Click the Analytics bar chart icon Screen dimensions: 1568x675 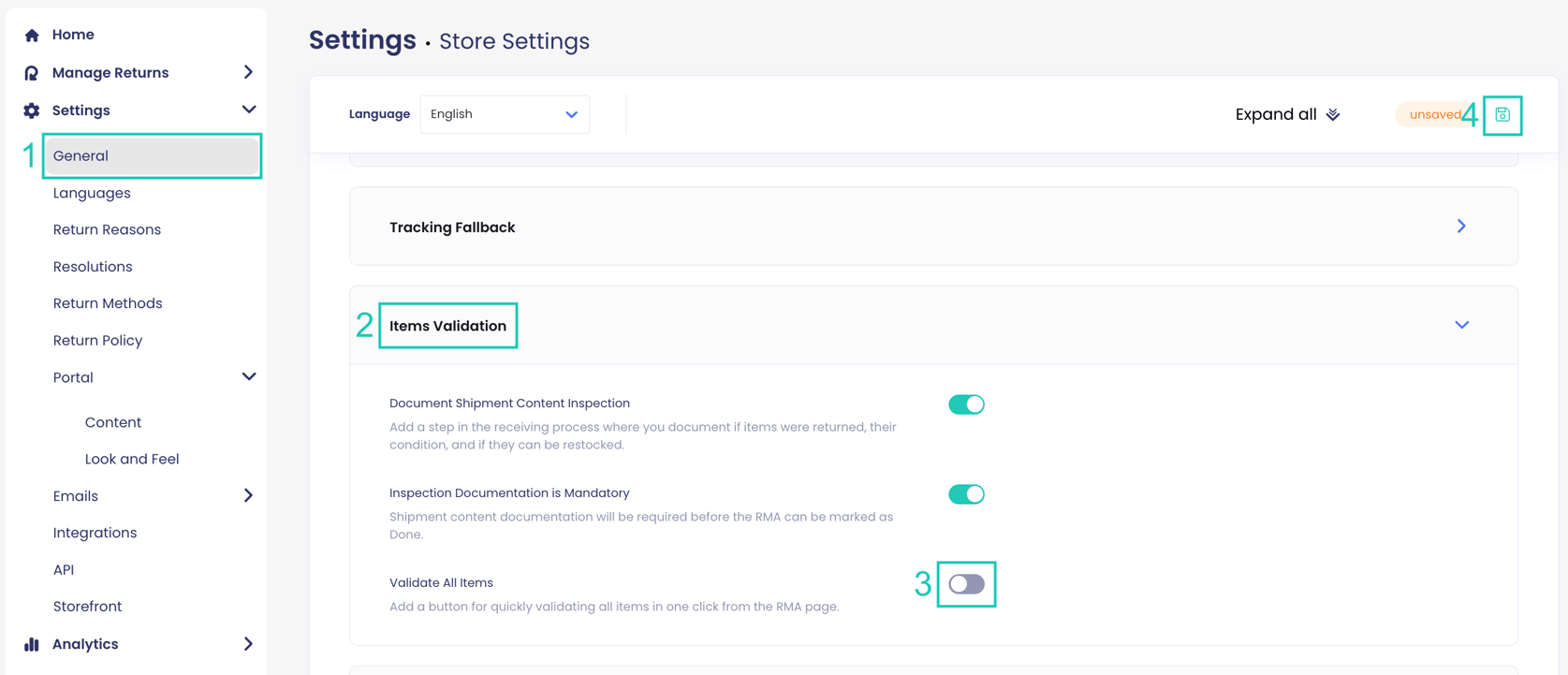tap(32, 644)
